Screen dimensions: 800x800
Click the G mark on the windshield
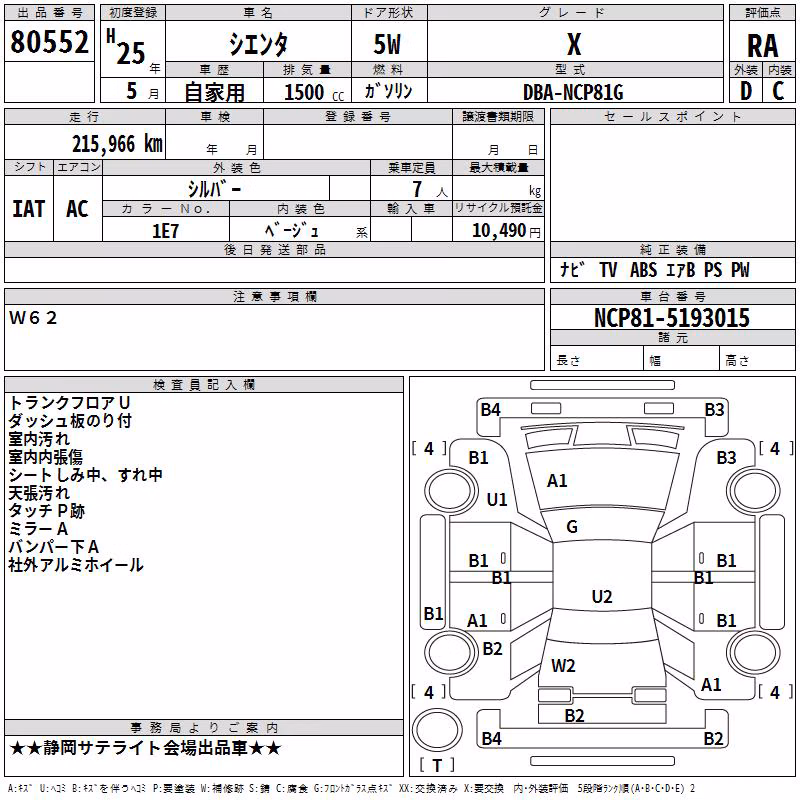tap(572, 526)
